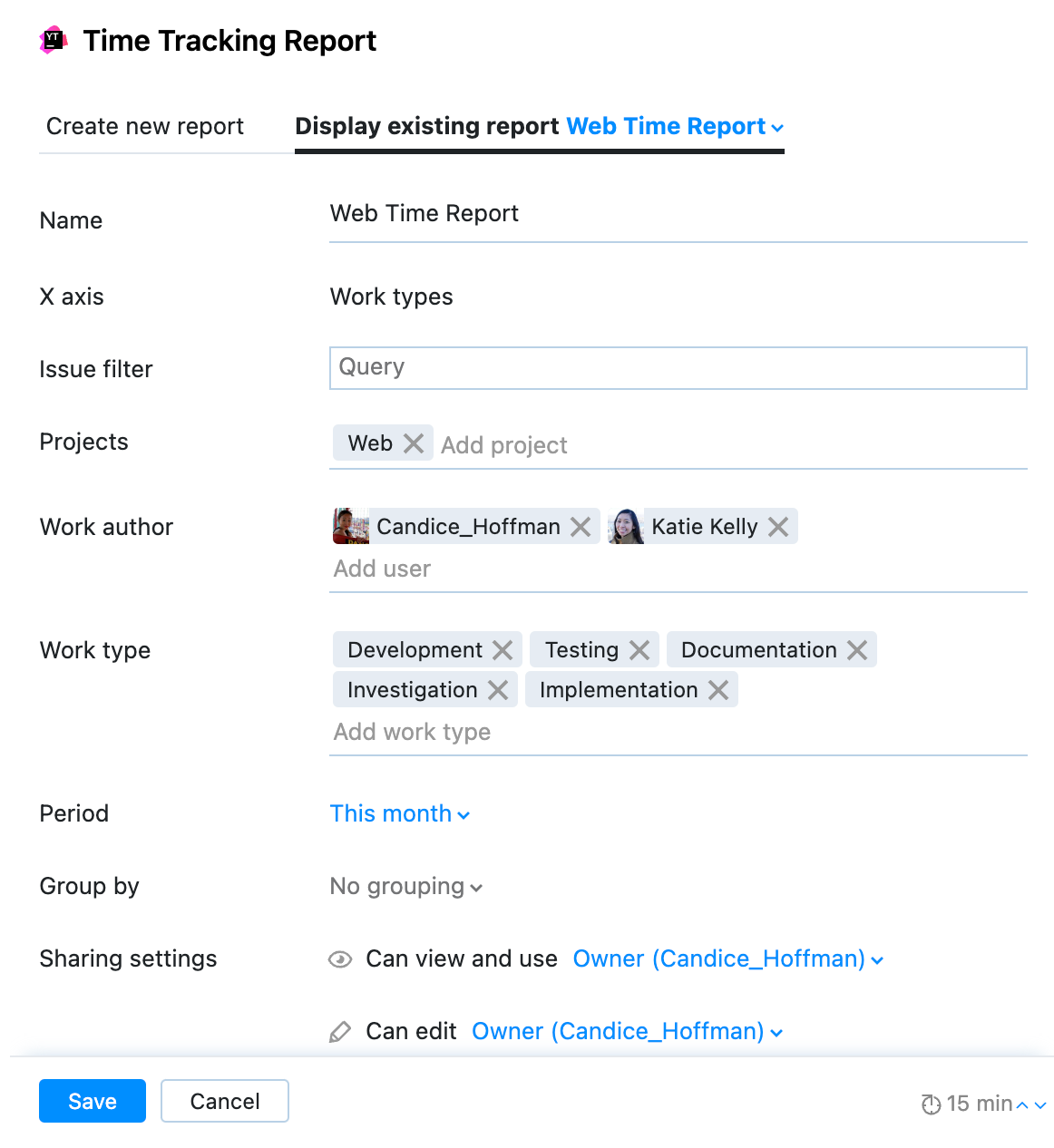
Task: Save the report
Action: point(92,1101)
